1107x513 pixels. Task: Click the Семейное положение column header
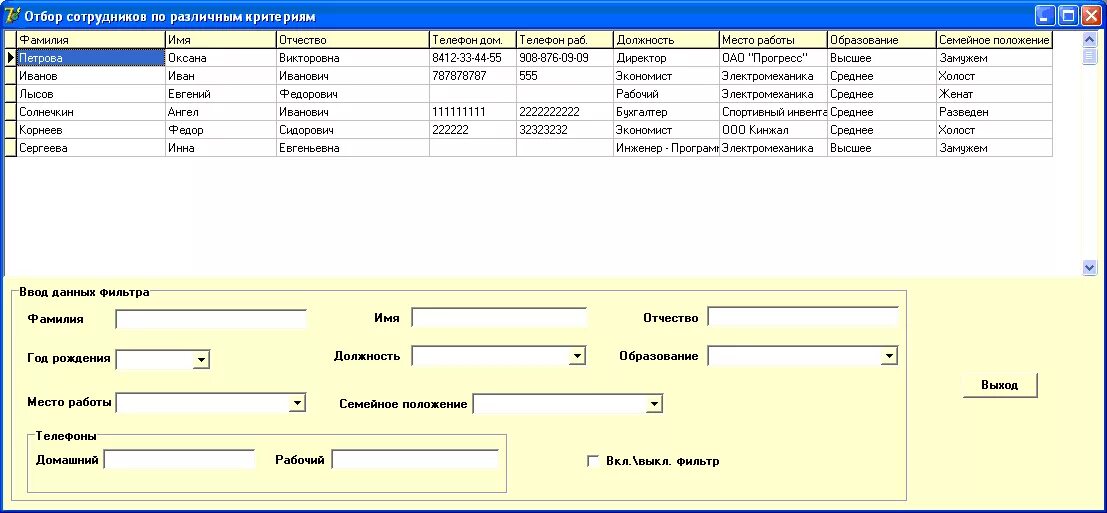pyautogui.click(x=995, y=40)
